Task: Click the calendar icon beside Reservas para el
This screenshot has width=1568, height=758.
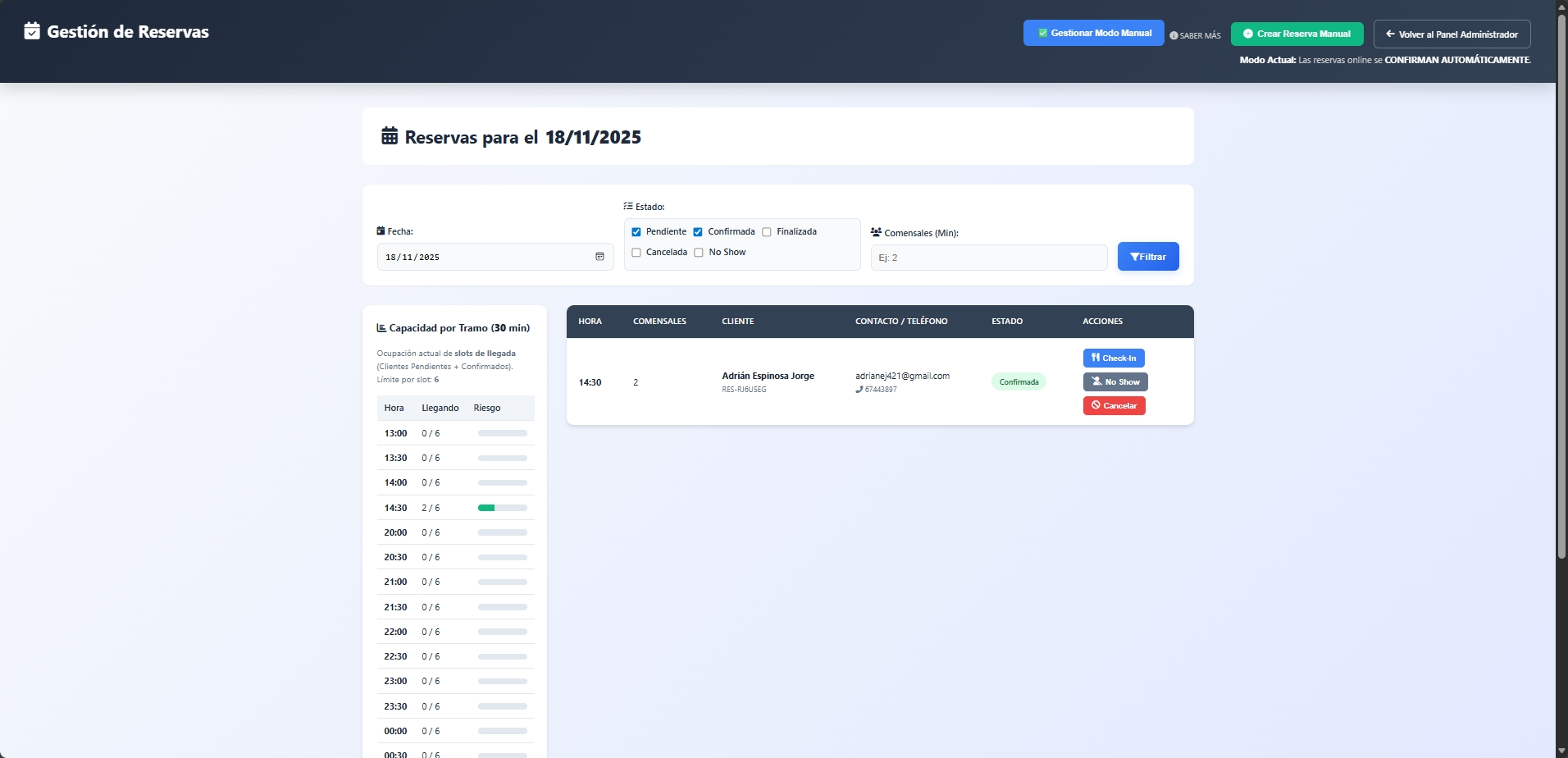Action: (390, 136)
